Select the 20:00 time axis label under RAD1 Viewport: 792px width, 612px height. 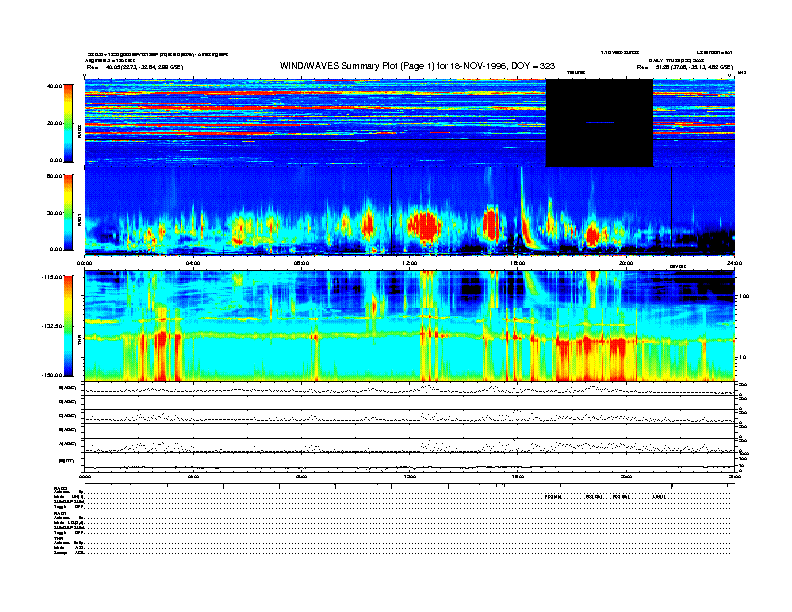625,262
